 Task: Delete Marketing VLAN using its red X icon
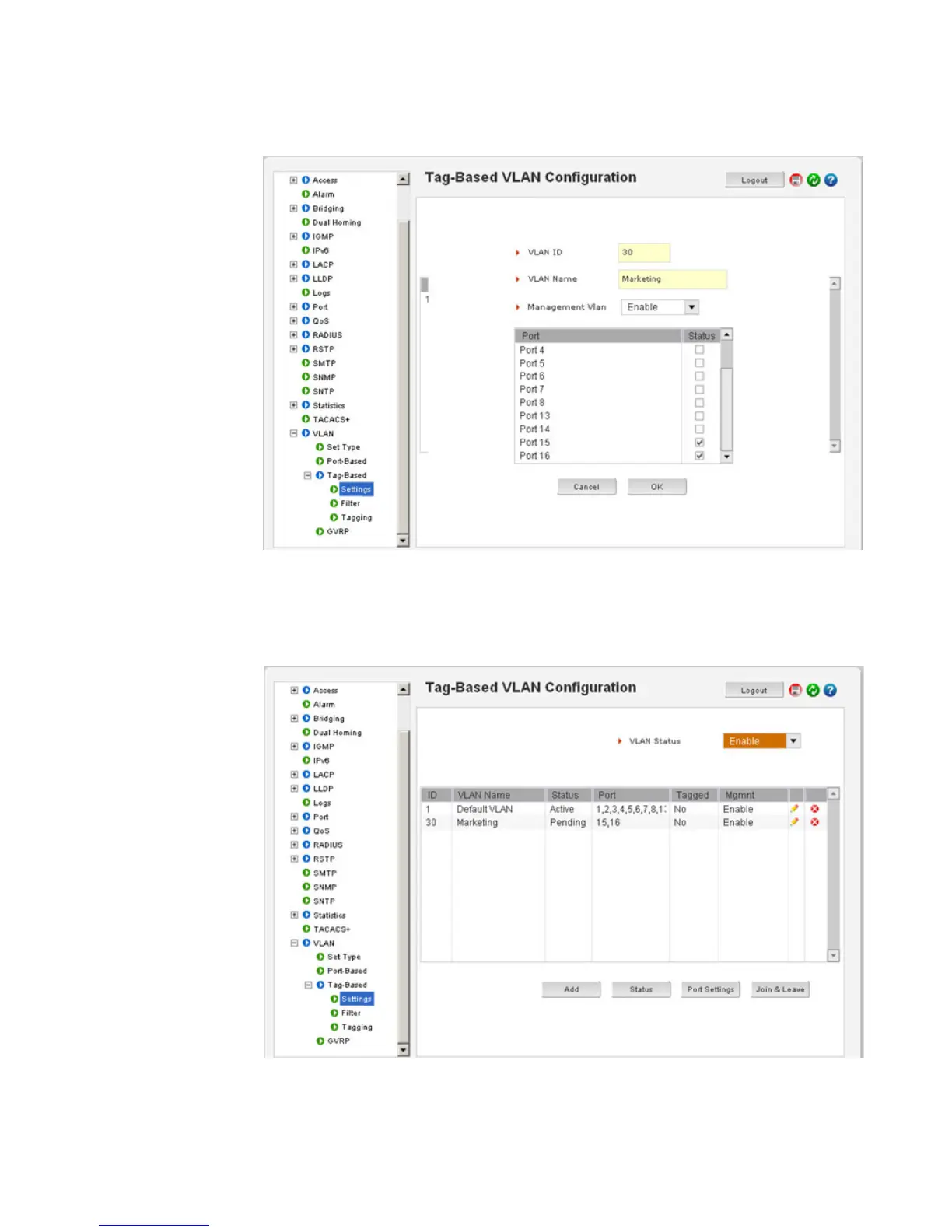tap(814, 822)
